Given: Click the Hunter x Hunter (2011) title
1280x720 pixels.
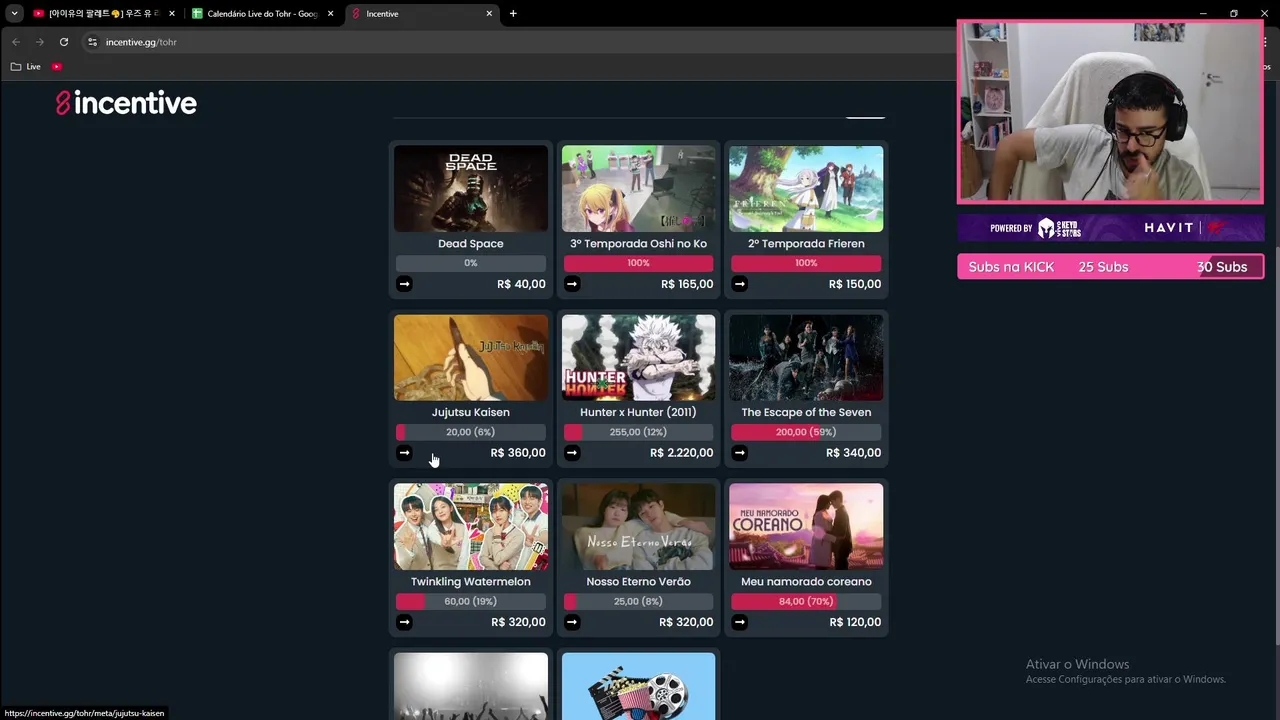Looking at the screenshot, I should (638, 412).
